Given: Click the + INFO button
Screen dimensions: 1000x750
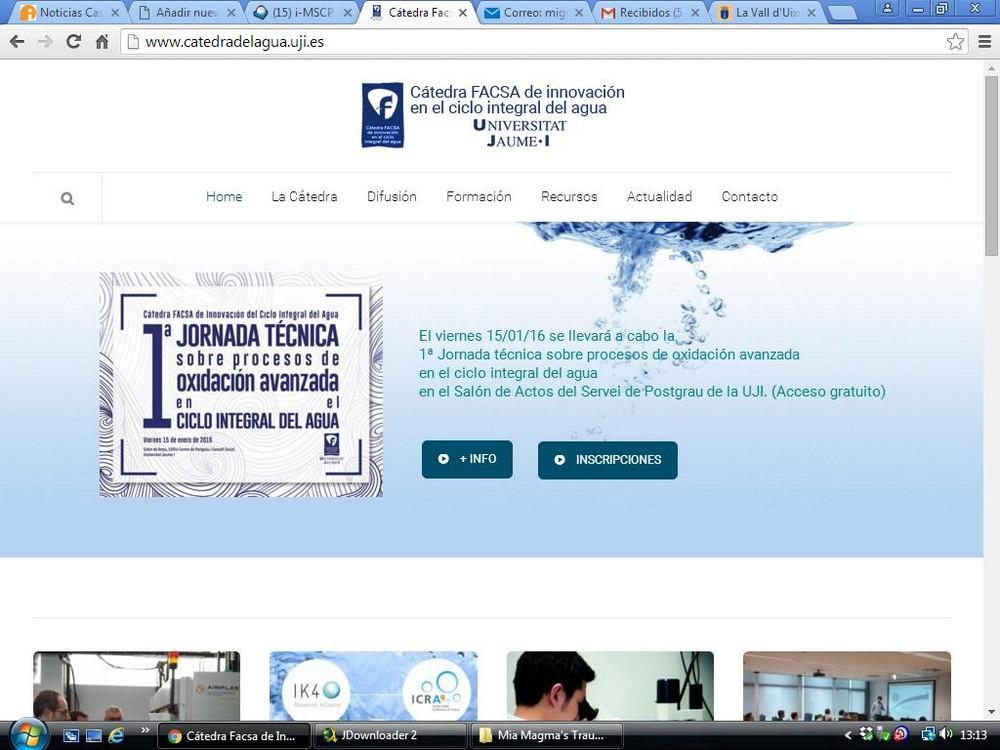Looking at the screenshot, I should pyautogui.click(x=467, y=459).
